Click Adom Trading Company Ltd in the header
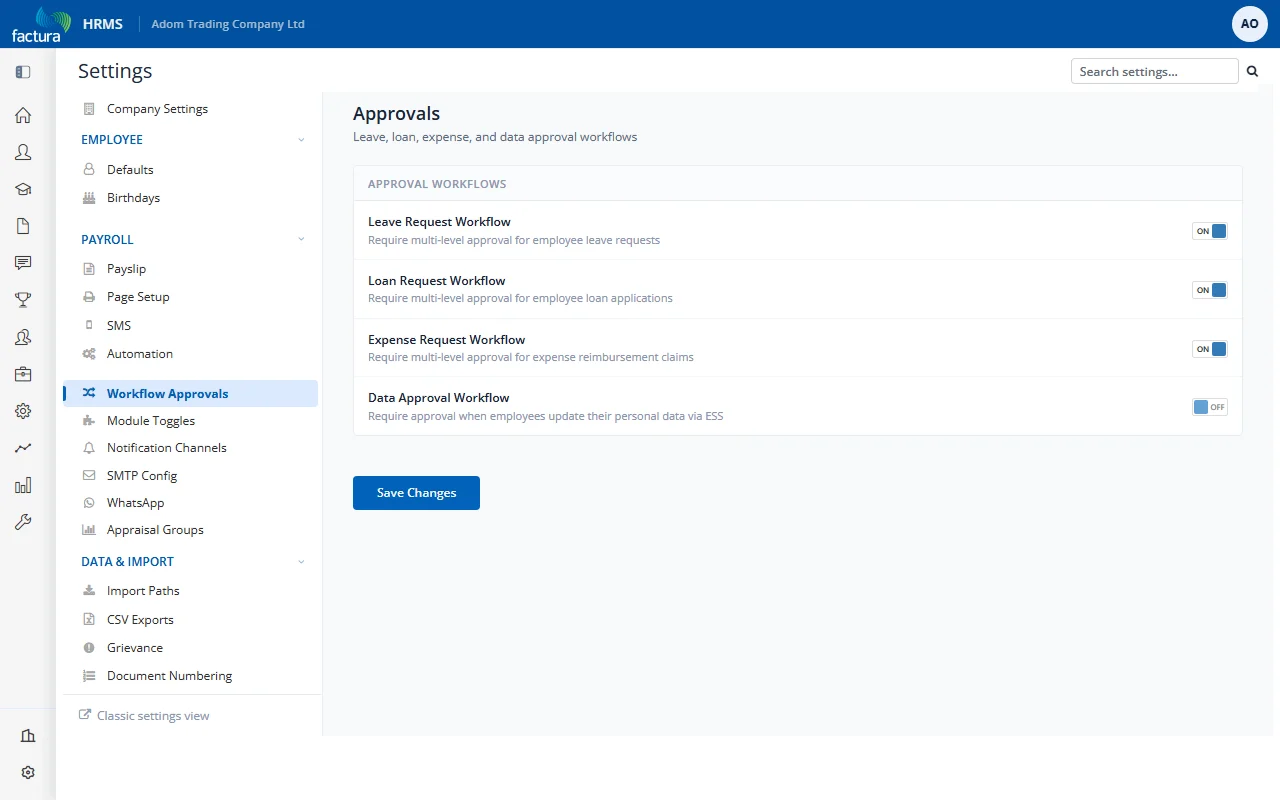This screenshot has height=800, width=1280. point(228,24)
